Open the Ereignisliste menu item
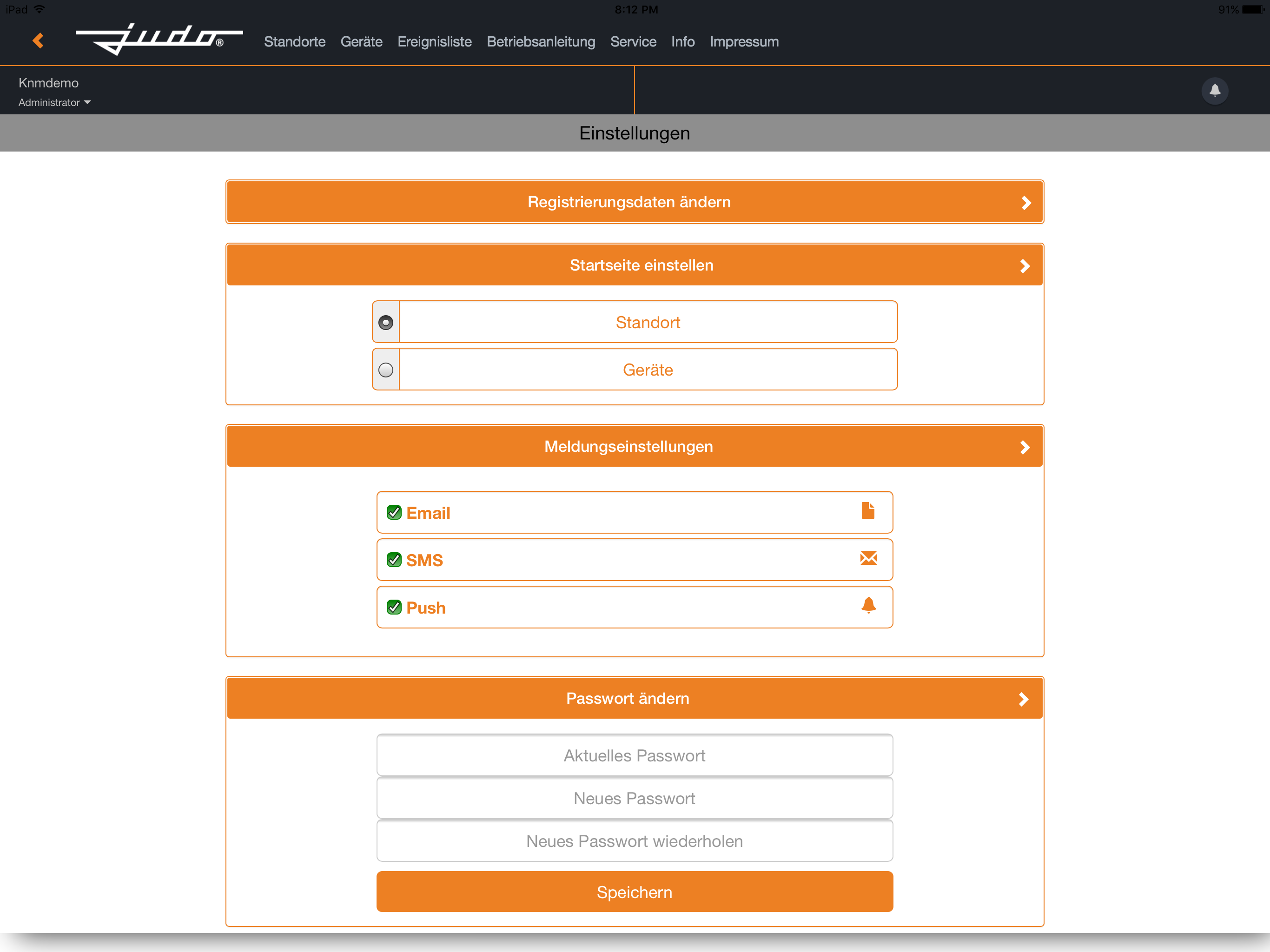 (434, 42)
